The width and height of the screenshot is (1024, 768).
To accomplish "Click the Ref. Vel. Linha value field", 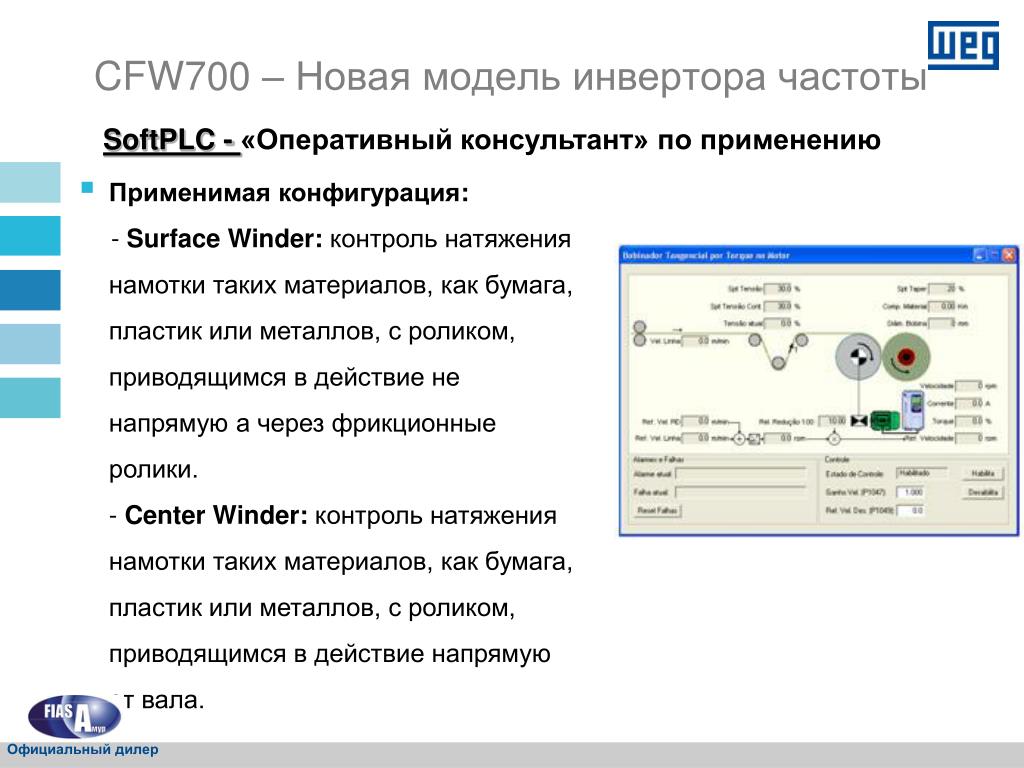I will (696, 438).
